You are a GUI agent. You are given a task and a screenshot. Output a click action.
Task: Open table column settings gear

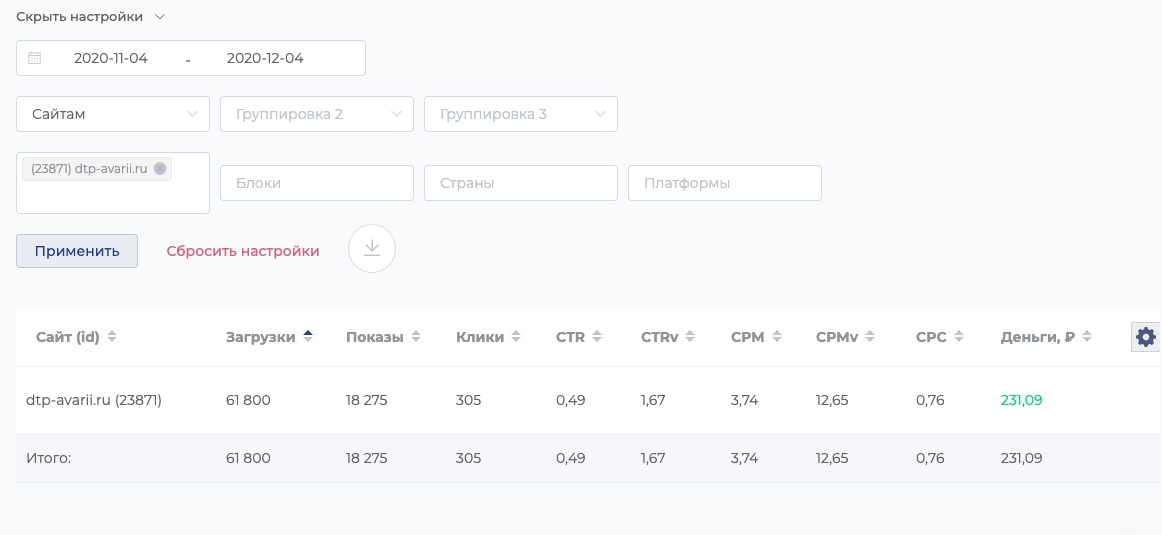pyautogui.click(x=1146, y=337)
